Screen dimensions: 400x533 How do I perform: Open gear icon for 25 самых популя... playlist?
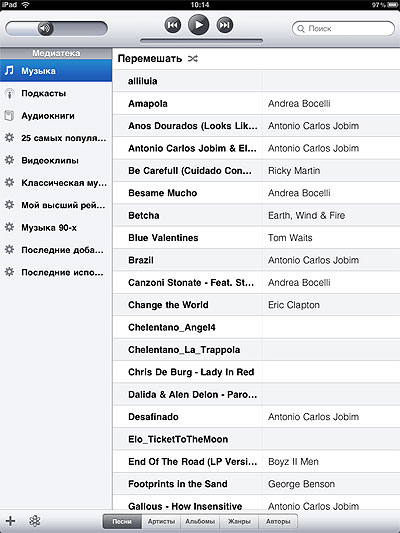click(x=10, y=138)
